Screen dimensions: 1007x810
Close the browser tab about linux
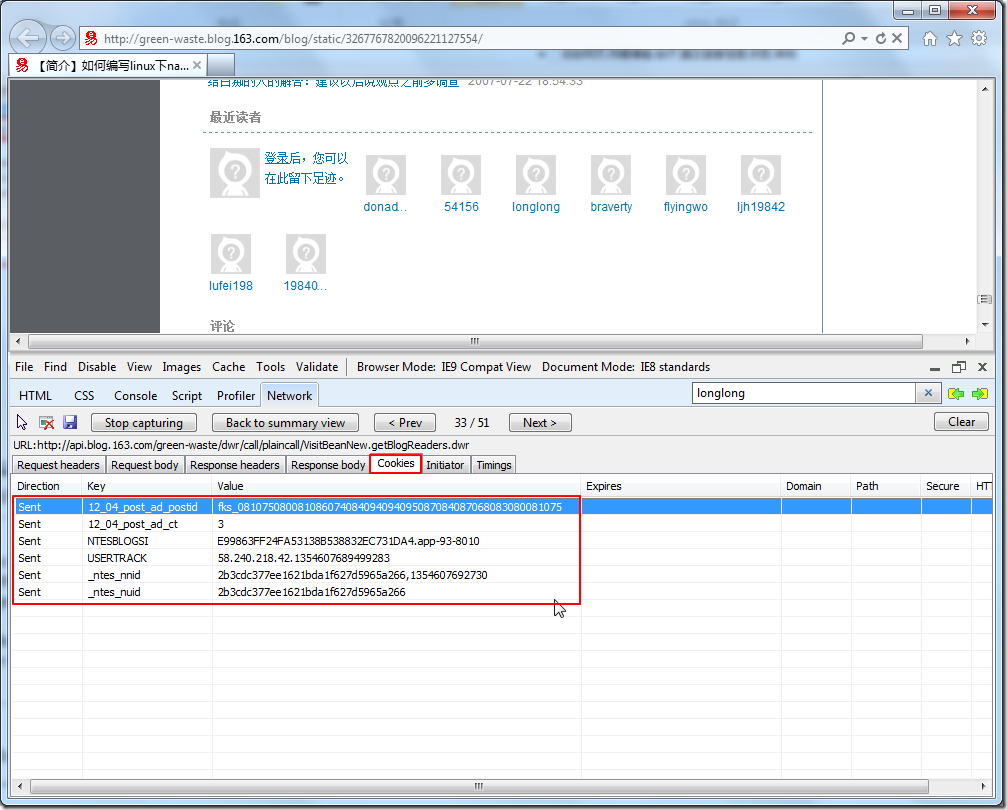point(197,65)
